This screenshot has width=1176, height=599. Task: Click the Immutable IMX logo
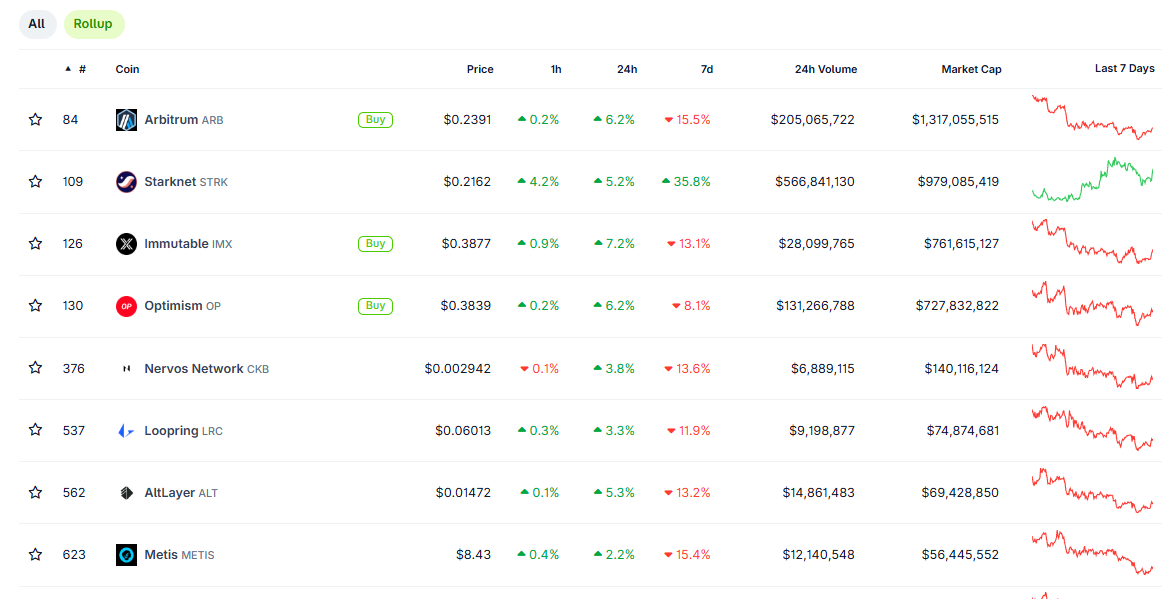click(x=126, y=243)
